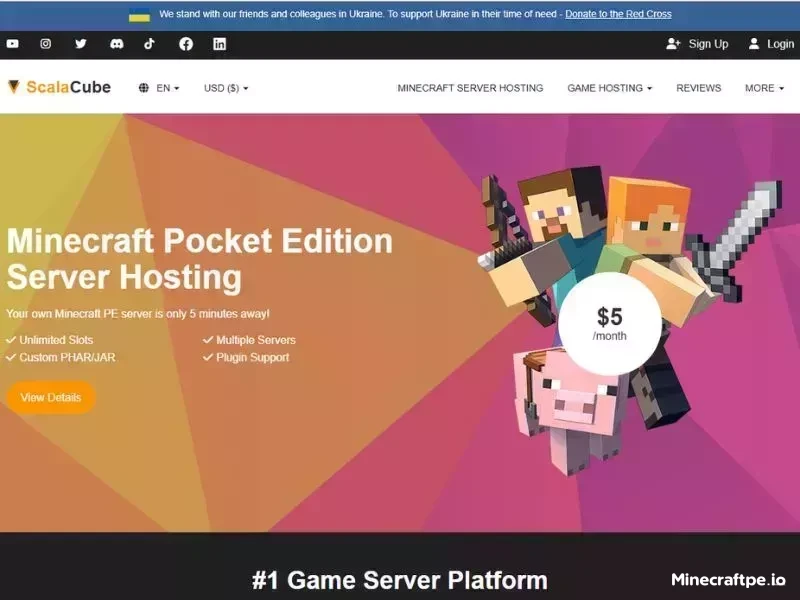Open the Instagram social icon

pos(46,44)
